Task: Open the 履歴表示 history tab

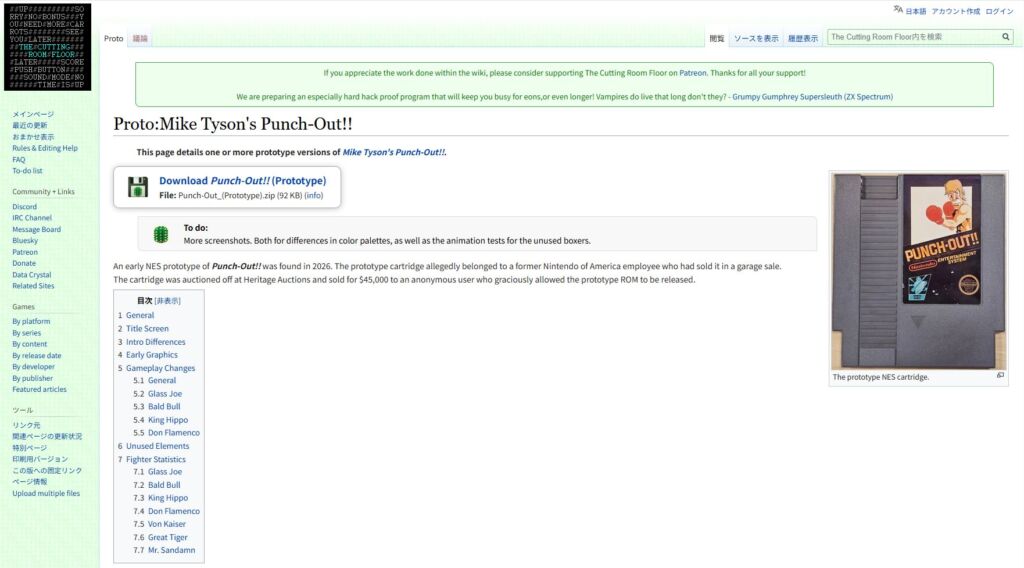Action: click(802, 38)
